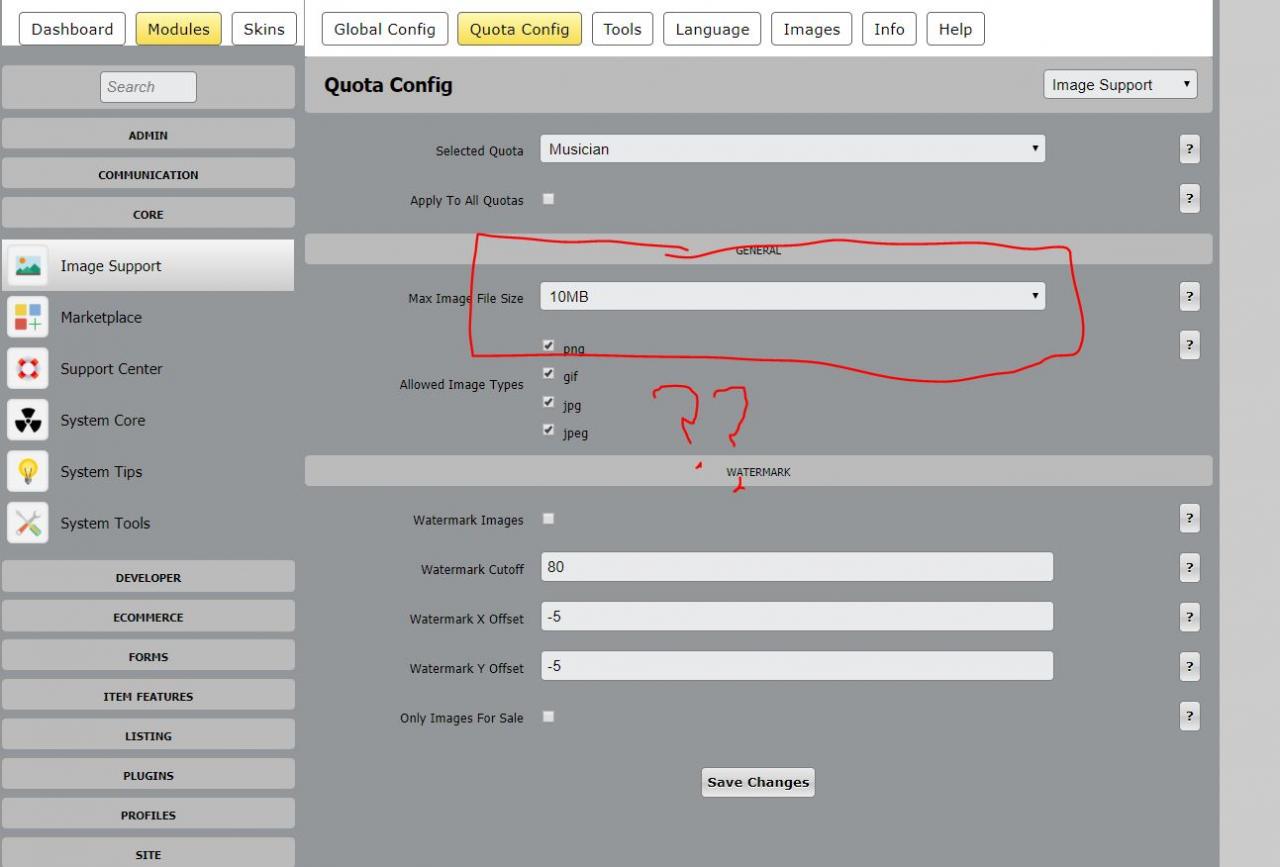Expand the Selected Quota Musician dropdown
This screenshot has width=1280, height=867.
793,149
